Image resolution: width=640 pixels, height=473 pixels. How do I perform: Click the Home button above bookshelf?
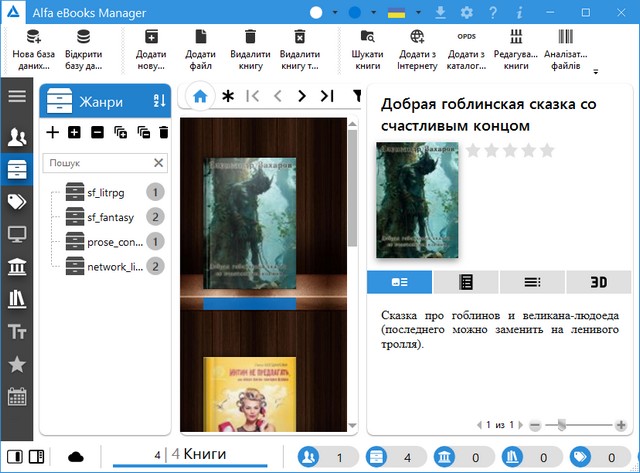coord(200,97)
